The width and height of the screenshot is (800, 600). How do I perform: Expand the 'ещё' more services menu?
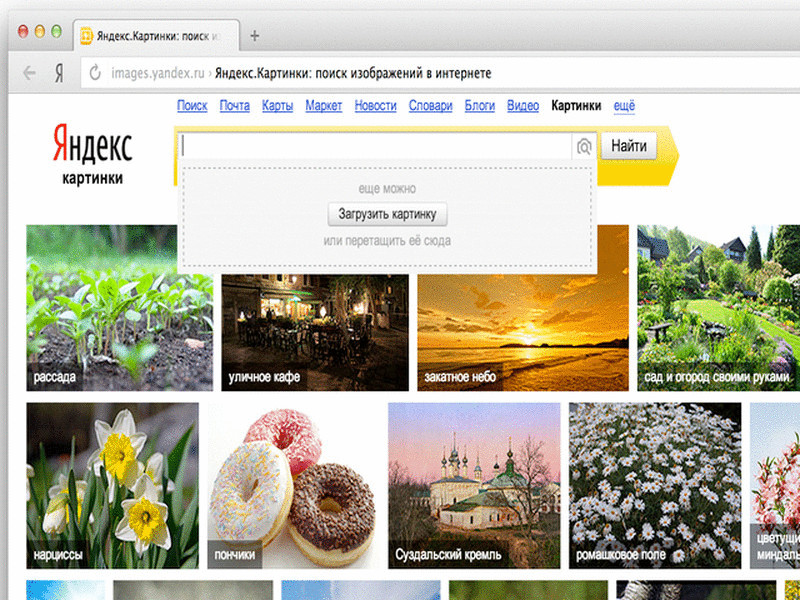(624, 106)
